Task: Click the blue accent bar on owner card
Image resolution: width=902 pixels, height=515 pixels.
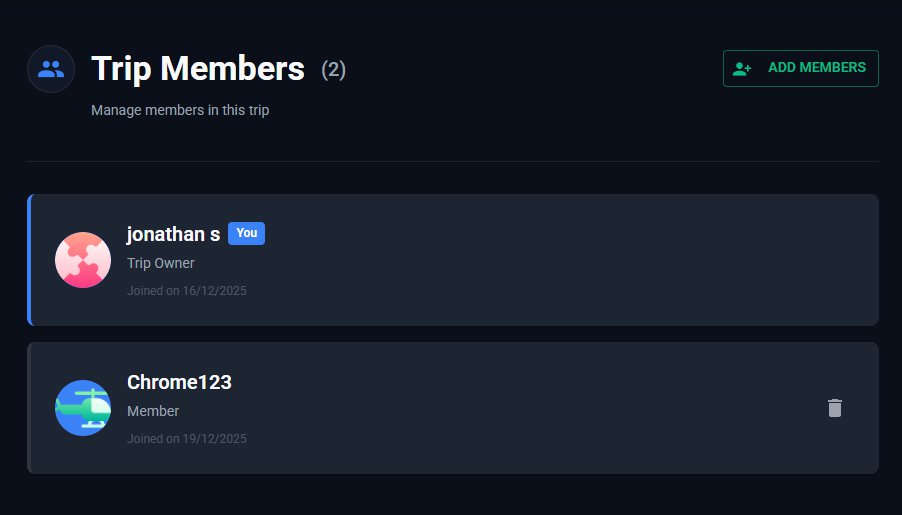Action: pyautogui.click(x=29, y=260)
